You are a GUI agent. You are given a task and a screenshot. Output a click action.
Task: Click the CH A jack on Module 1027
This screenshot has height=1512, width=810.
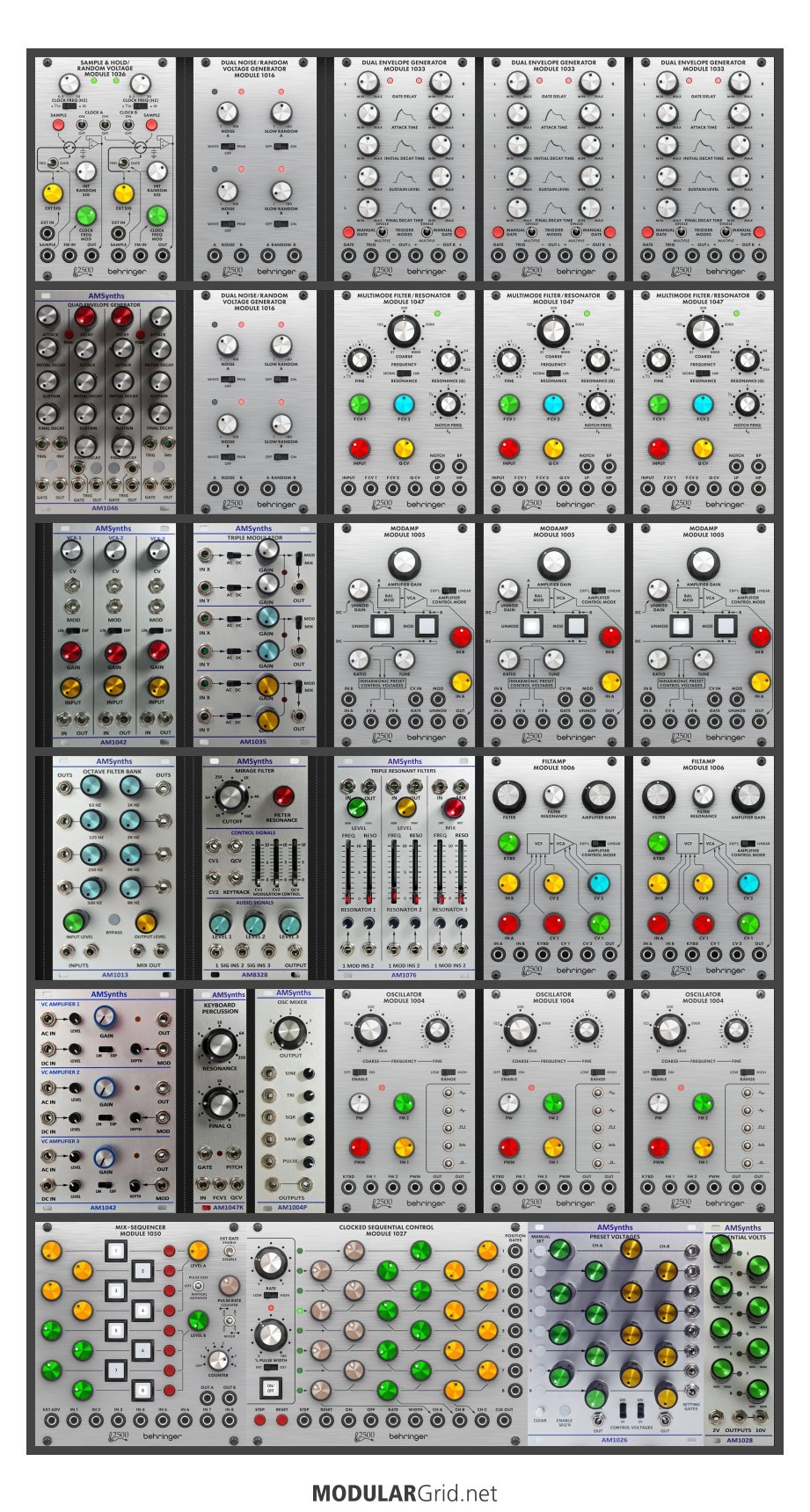437,1421
